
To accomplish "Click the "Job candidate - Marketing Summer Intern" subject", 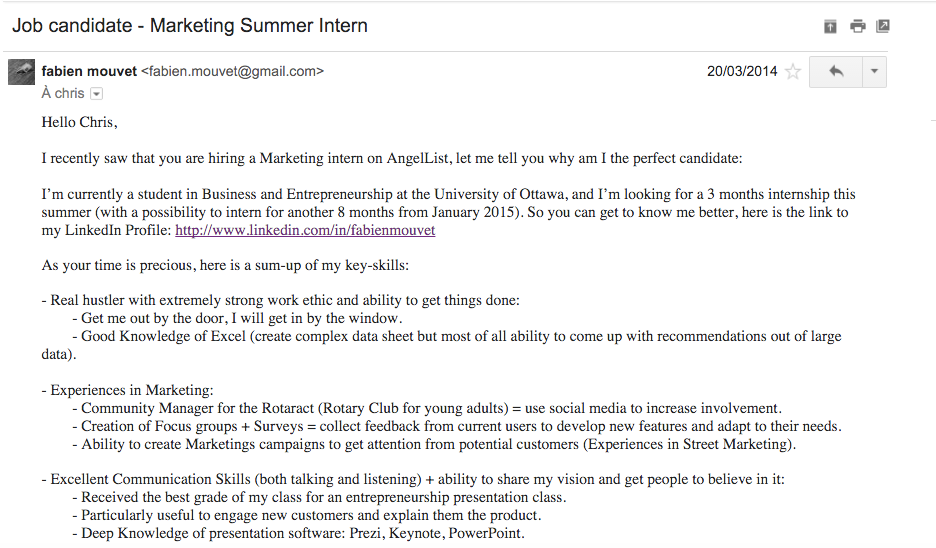I will pos(190,25).
